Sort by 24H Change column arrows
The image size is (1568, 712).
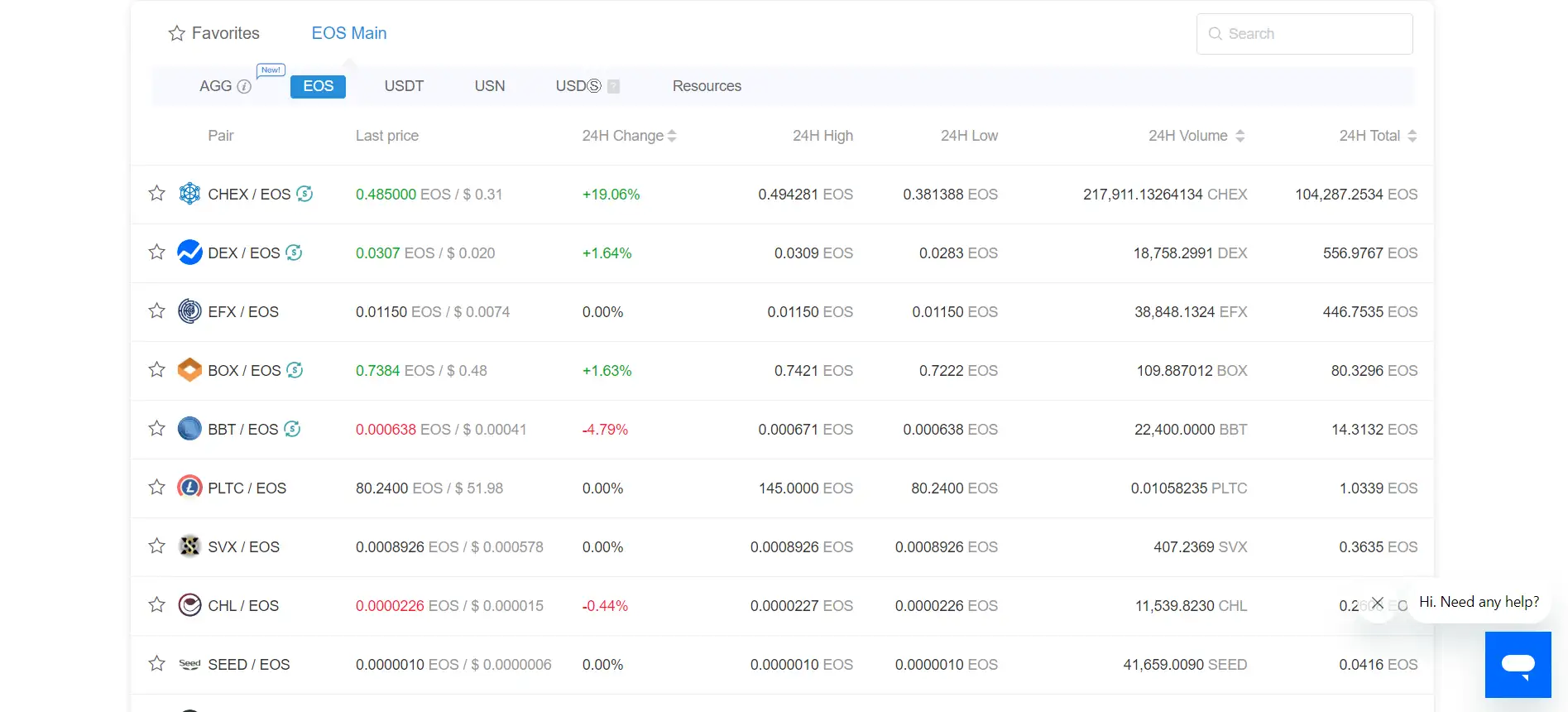(672, 136)
